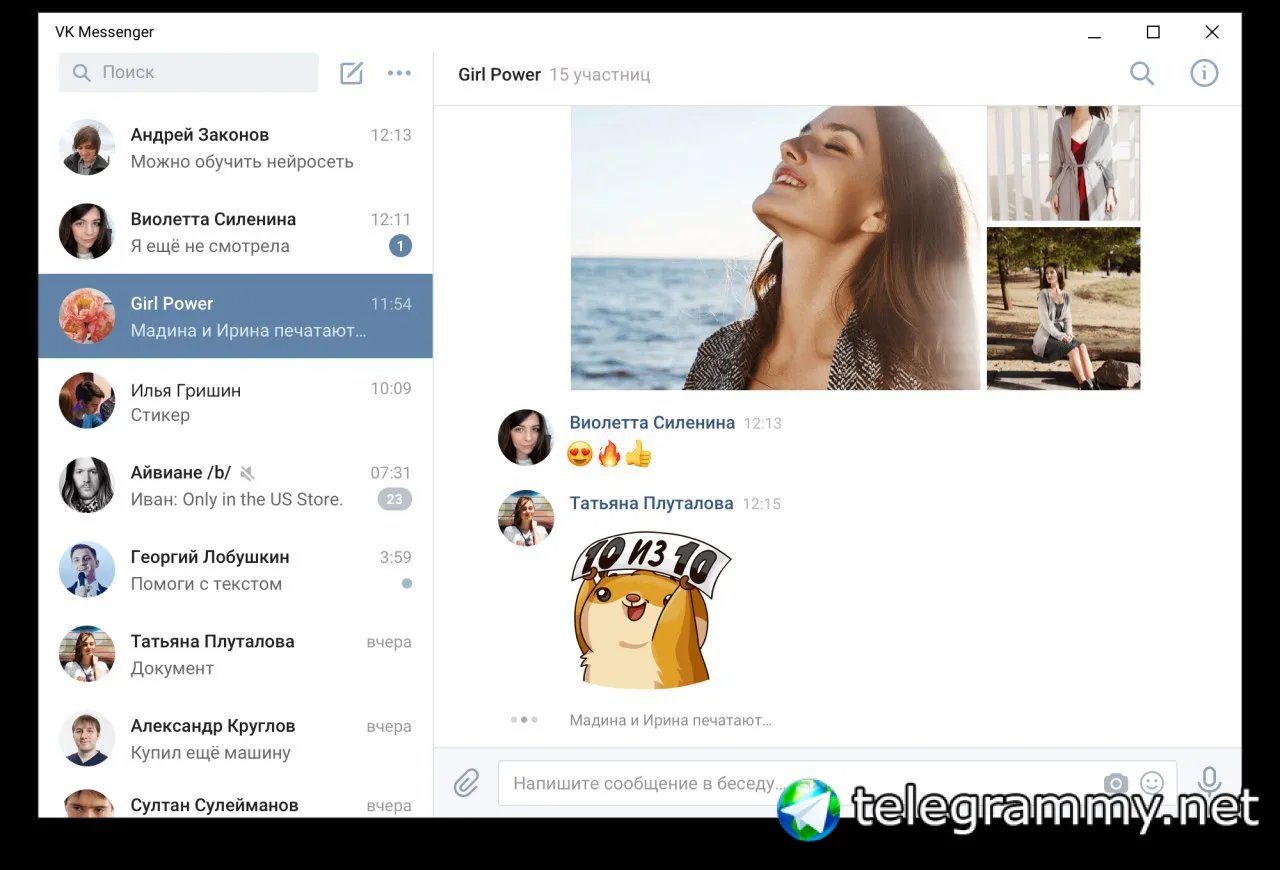Click the "Стикер" preview under Илья Гришин
This screenshot has height=870, width=1280.
160,415
